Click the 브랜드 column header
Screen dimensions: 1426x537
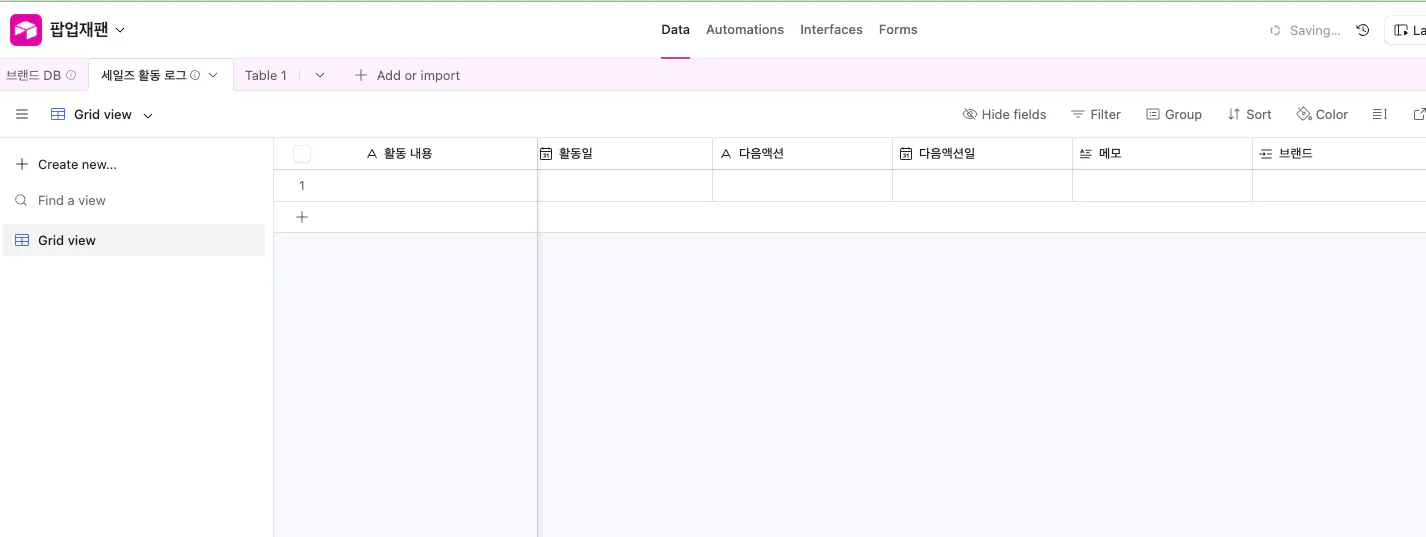[1339, 154]
